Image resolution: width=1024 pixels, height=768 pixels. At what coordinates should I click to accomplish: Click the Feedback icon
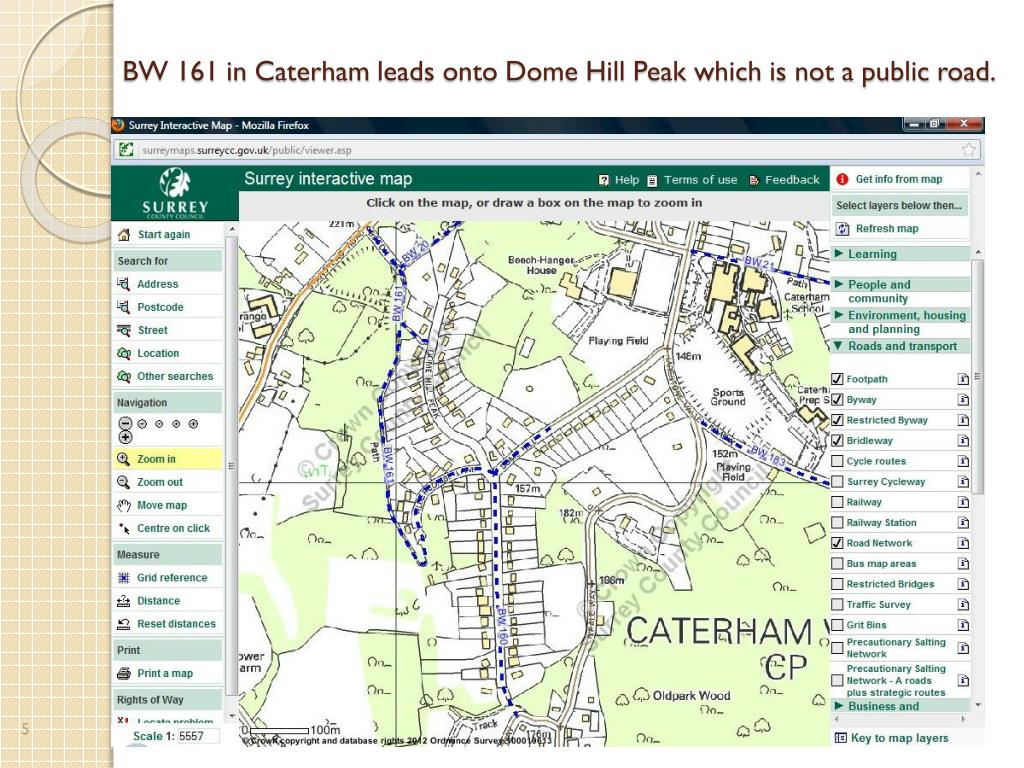click(754, 180)
